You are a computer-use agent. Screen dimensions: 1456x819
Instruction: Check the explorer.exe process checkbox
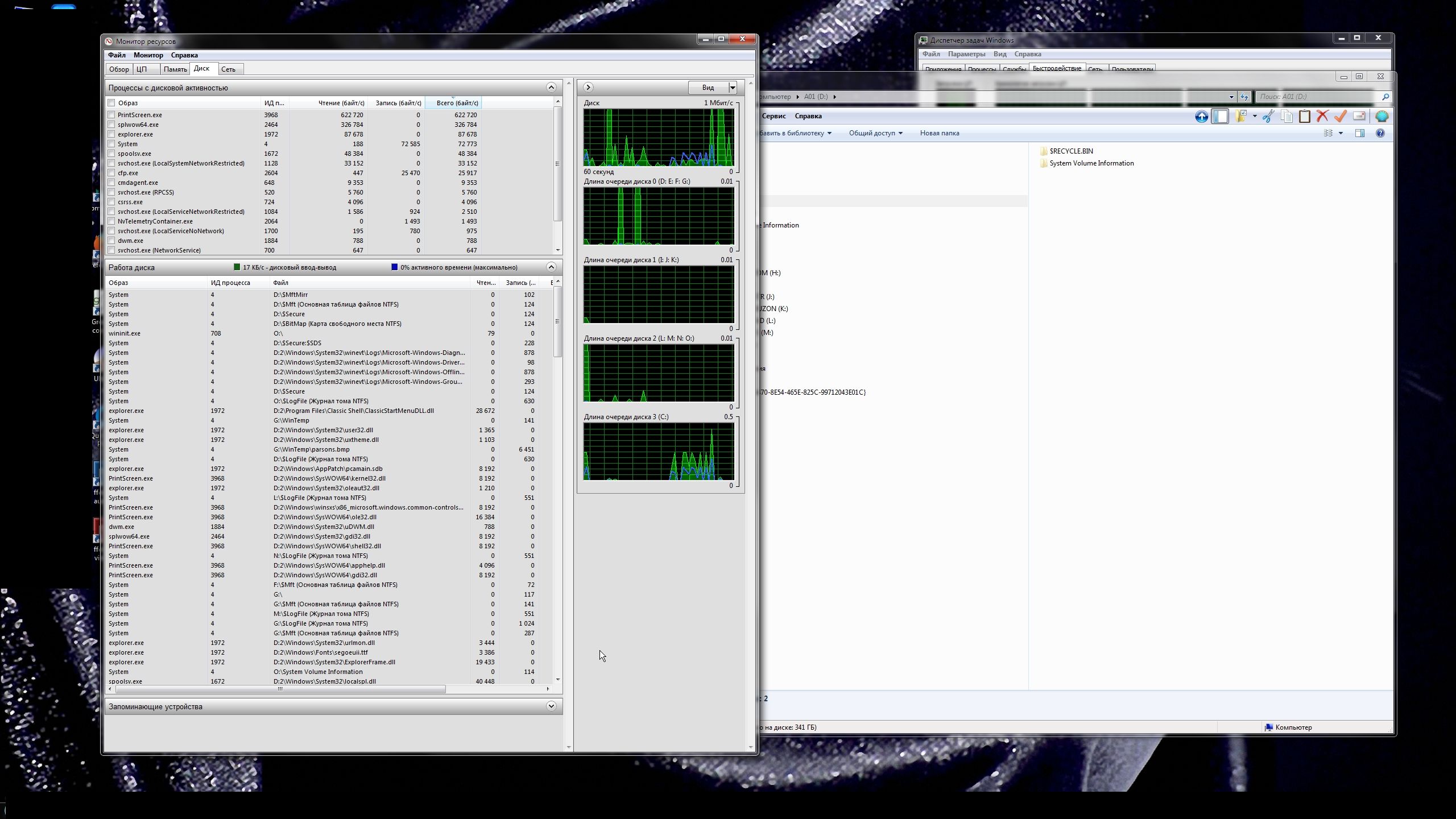(111, 134)
